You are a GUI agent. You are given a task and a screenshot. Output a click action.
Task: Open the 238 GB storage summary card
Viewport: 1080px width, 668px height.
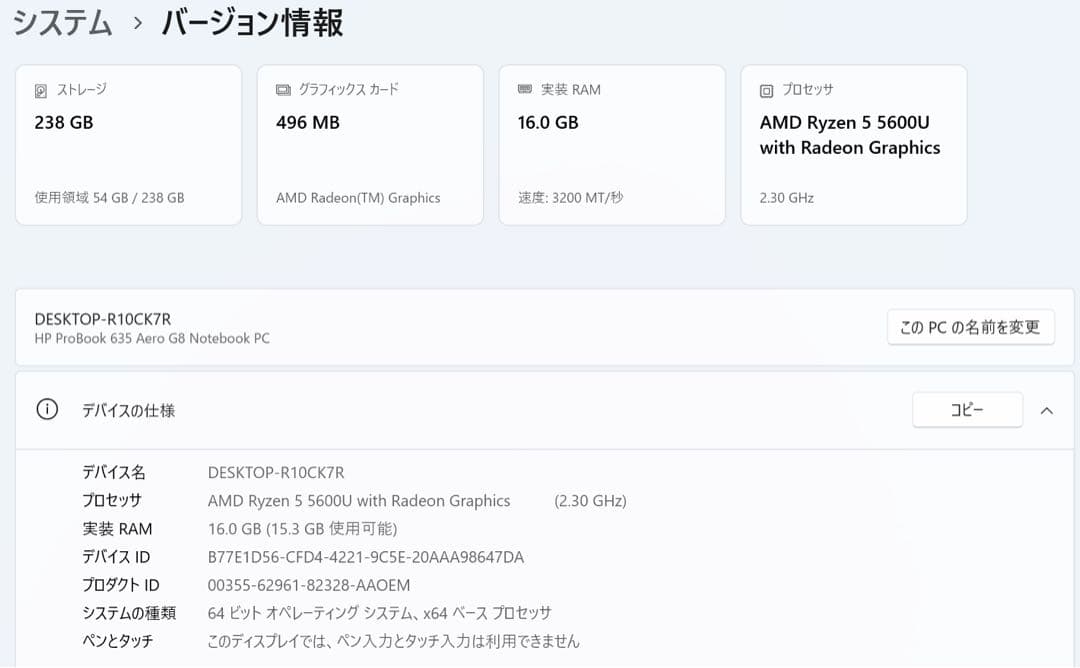tap(128, 144)
